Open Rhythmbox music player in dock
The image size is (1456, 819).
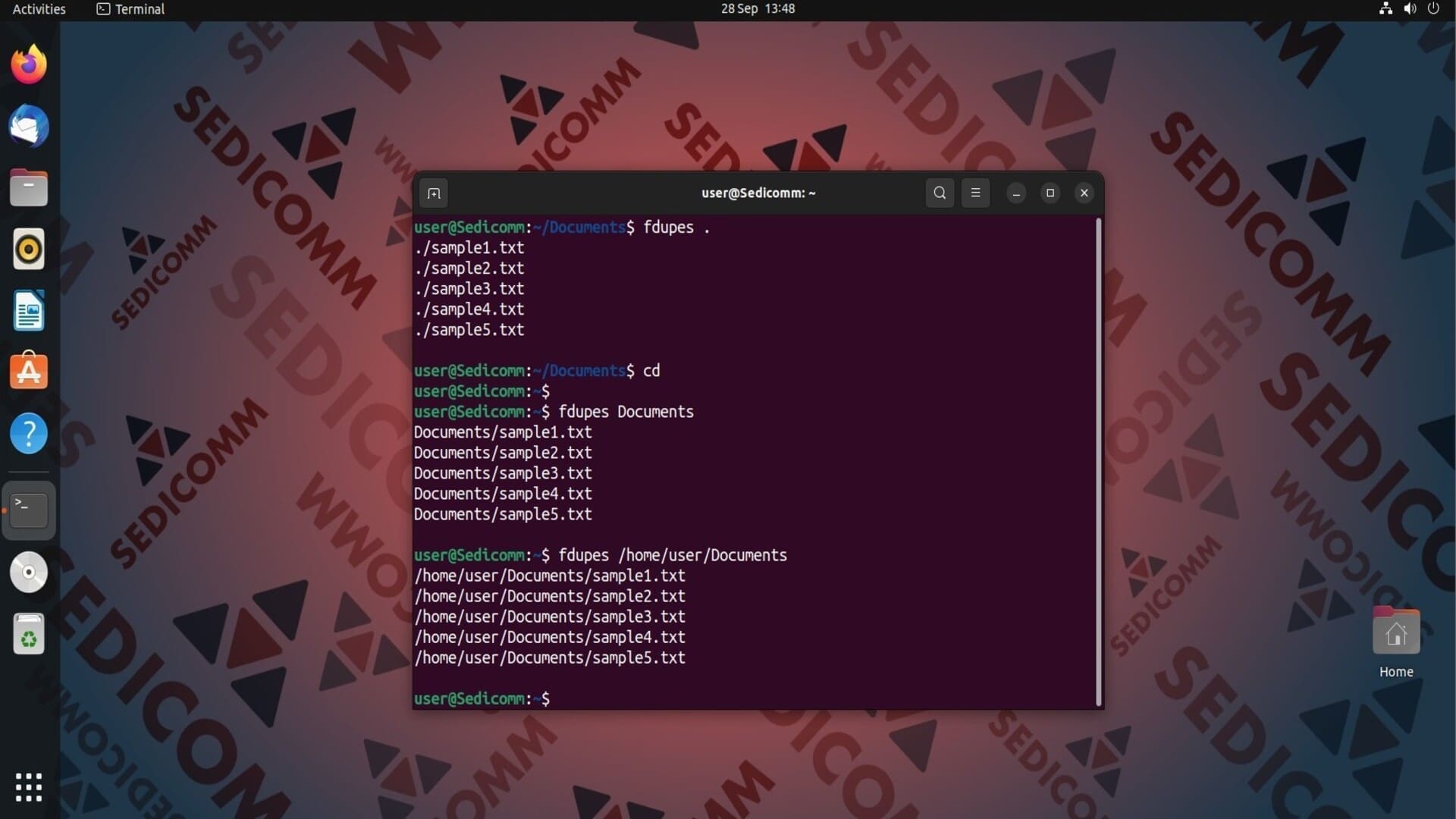pos(29,249)
